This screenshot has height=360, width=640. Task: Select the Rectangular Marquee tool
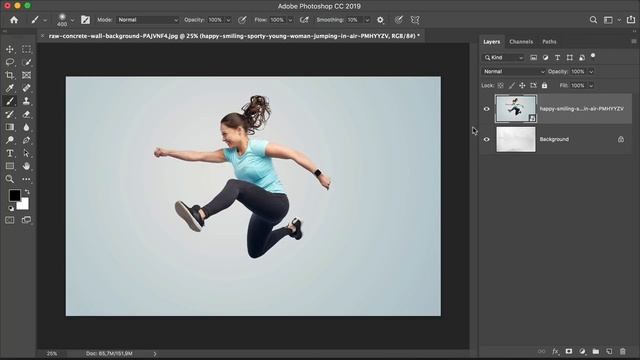coord(26,49)
